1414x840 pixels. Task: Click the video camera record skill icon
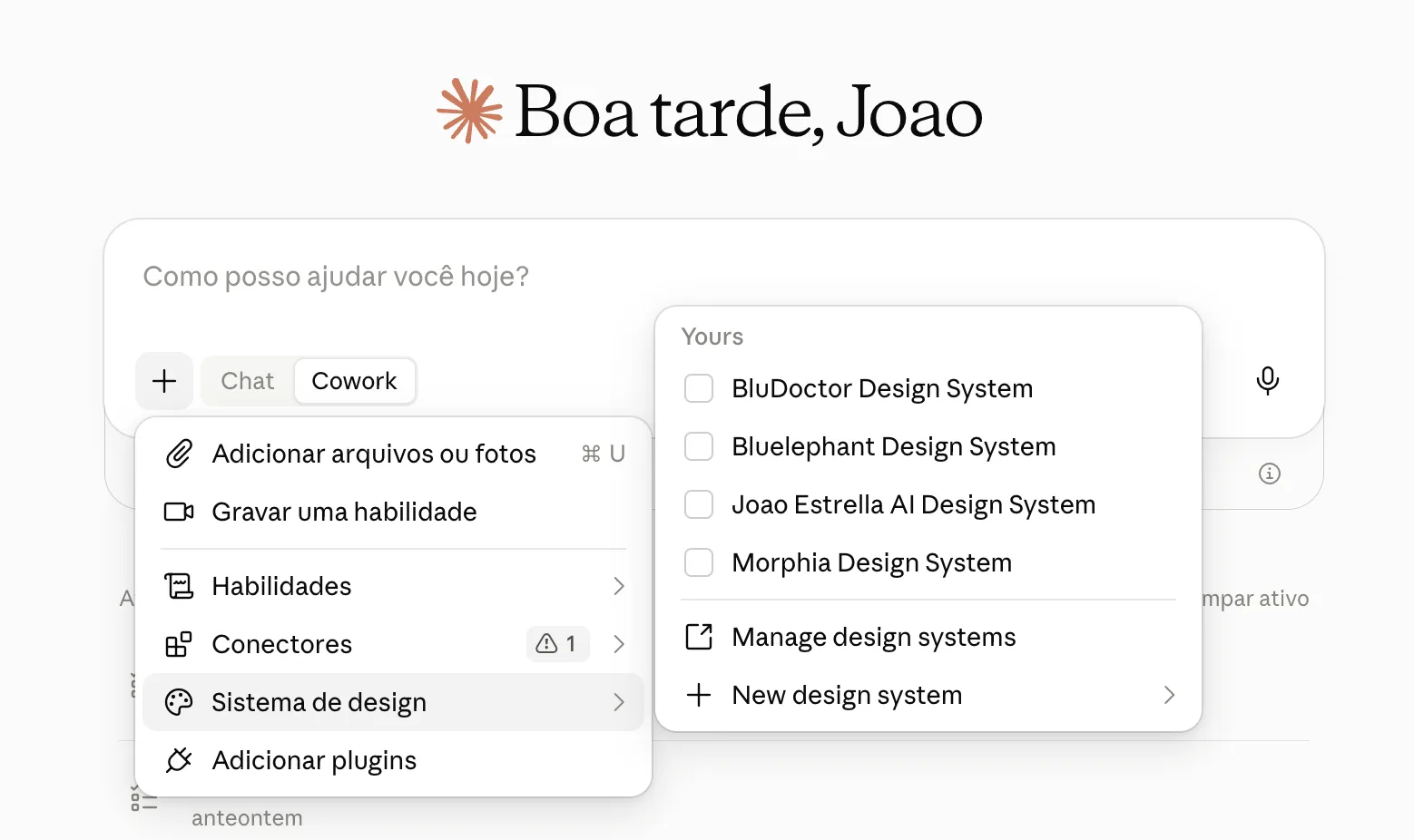[x=179, y=512]
